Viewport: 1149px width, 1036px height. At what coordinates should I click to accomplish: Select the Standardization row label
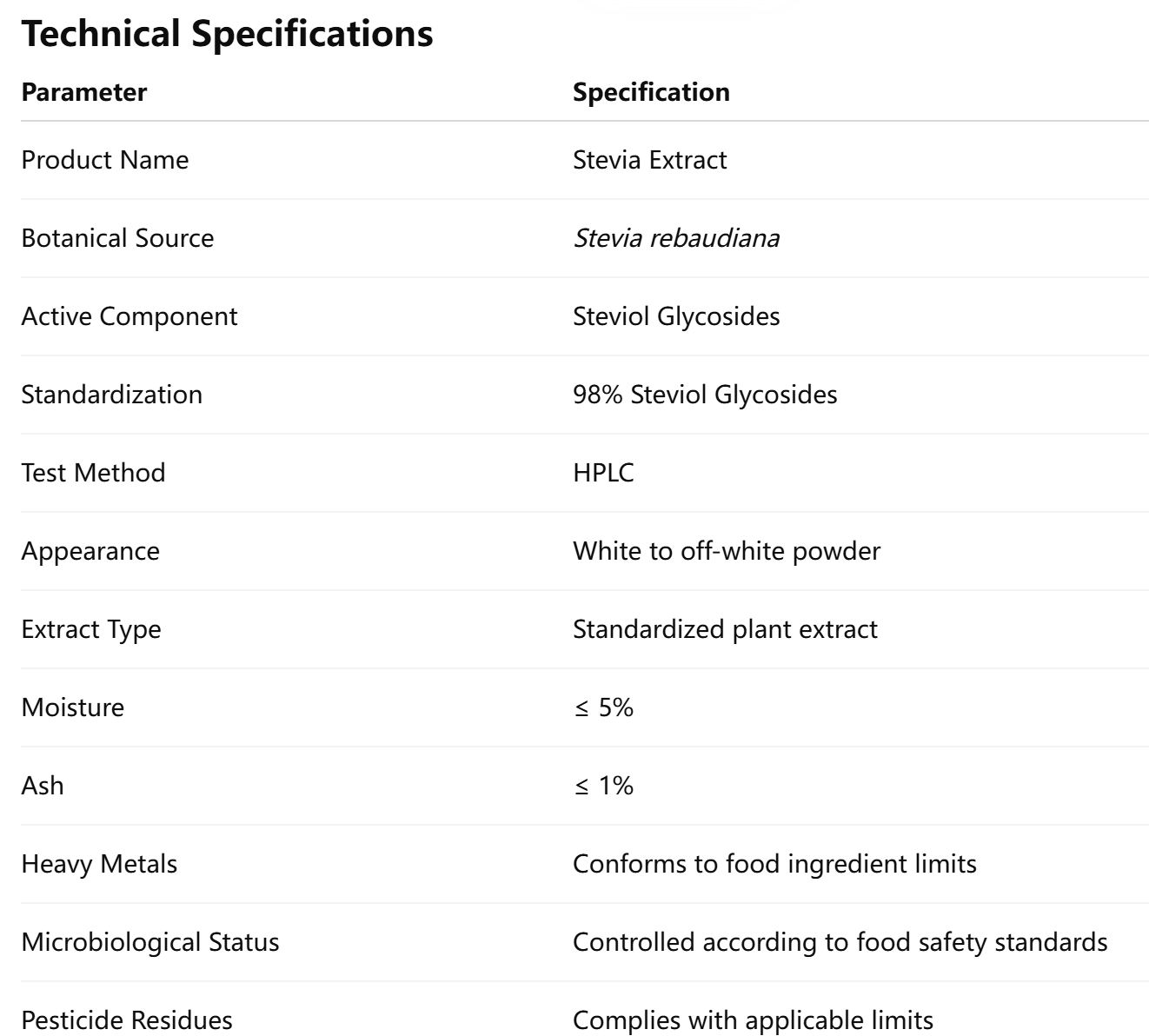click(x=111, y=395)
